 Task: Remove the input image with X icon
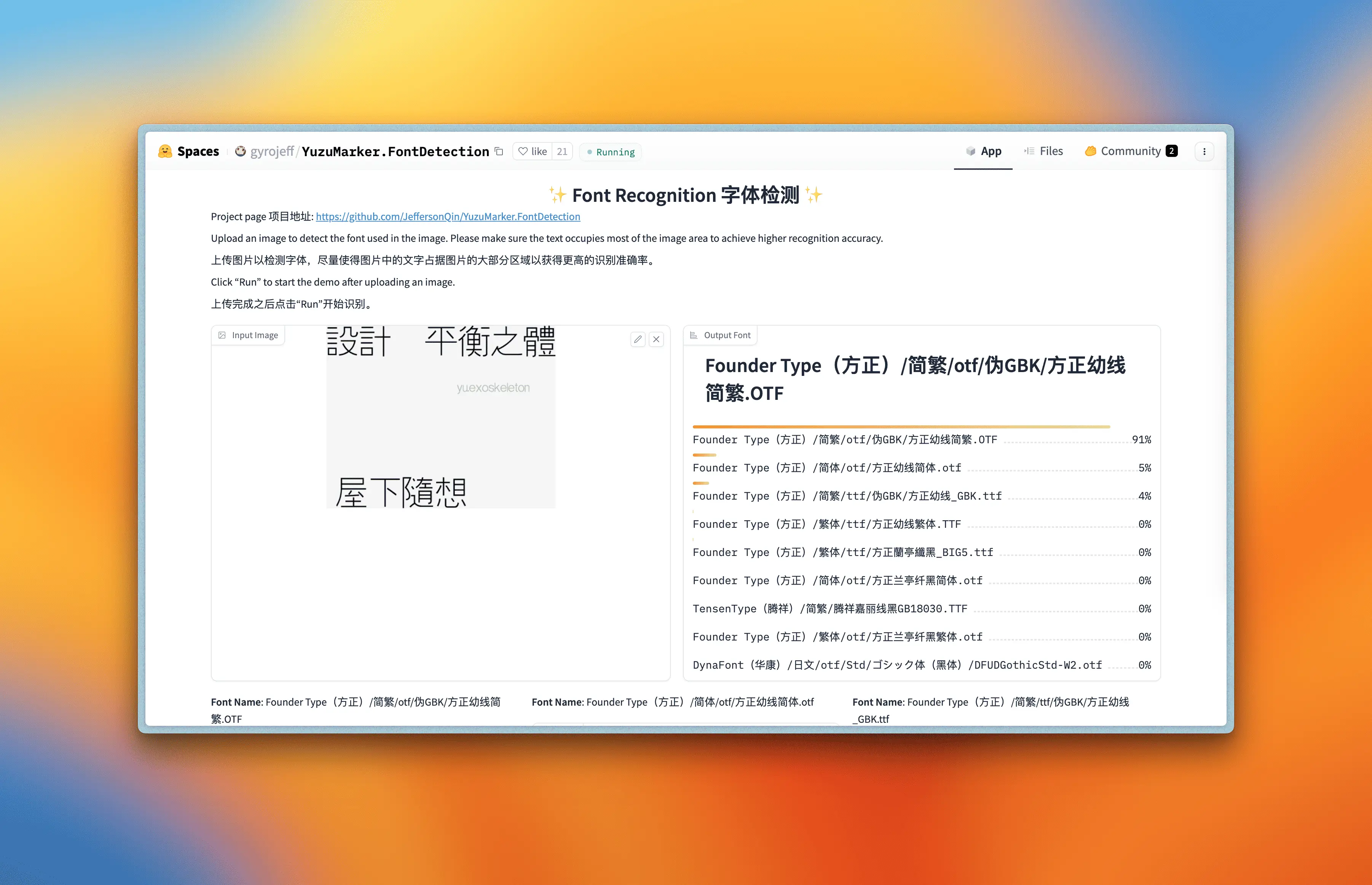[656, 339]
